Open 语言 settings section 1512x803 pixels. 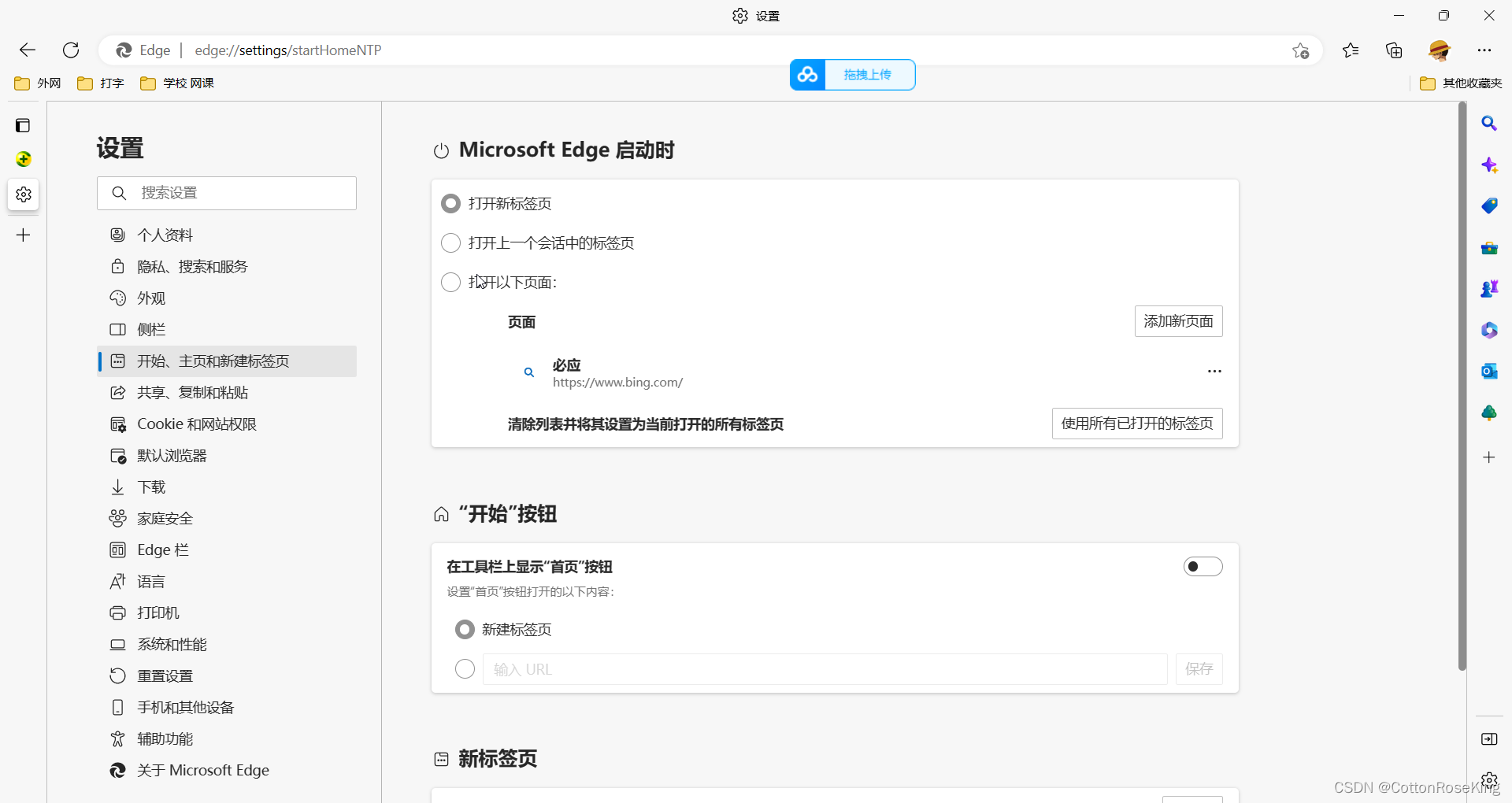tap(227, 581)
